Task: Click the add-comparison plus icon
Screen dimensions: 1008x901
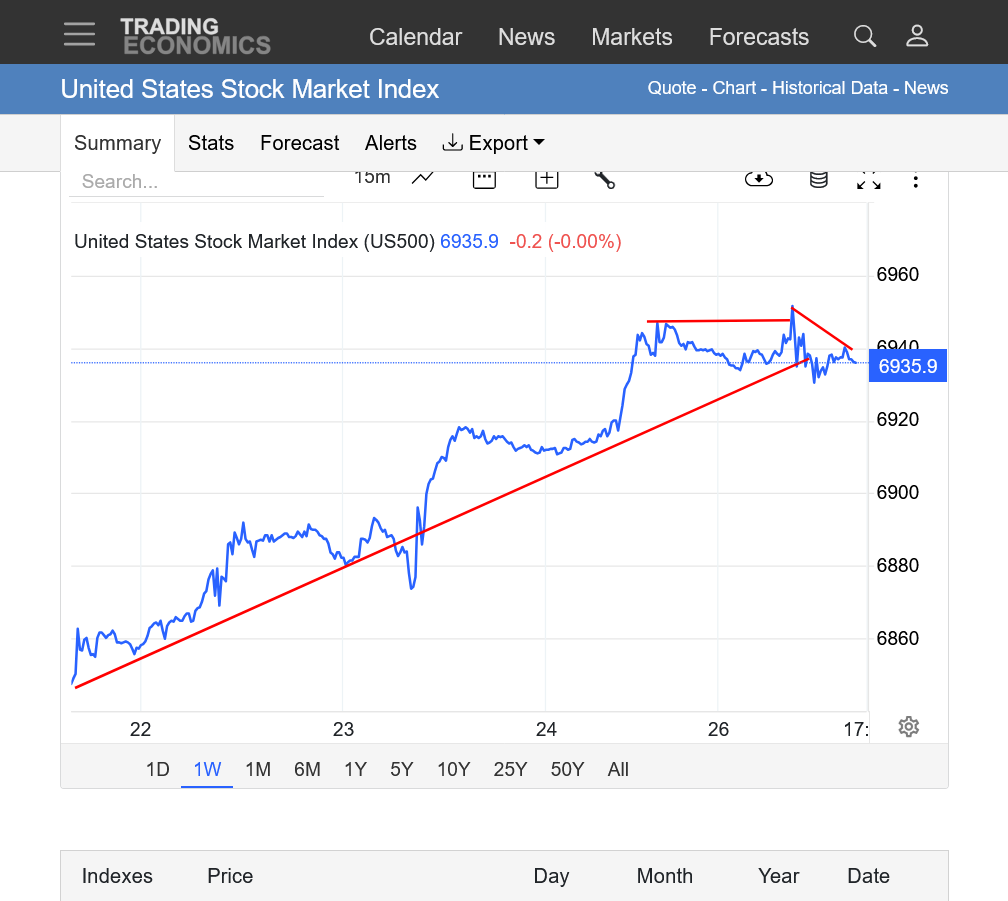Action: 546,179
